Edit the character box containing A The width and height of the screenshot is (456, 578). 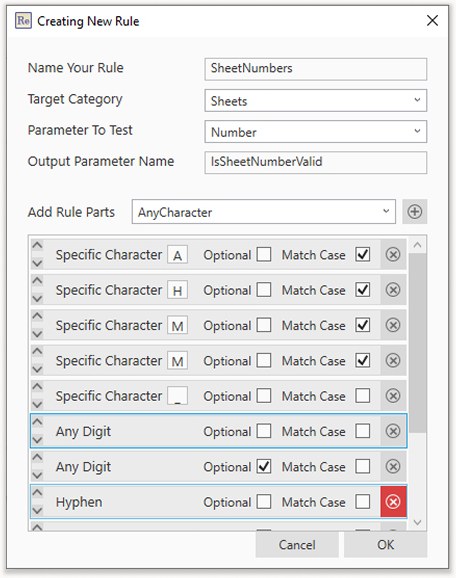tap(177, 255)
